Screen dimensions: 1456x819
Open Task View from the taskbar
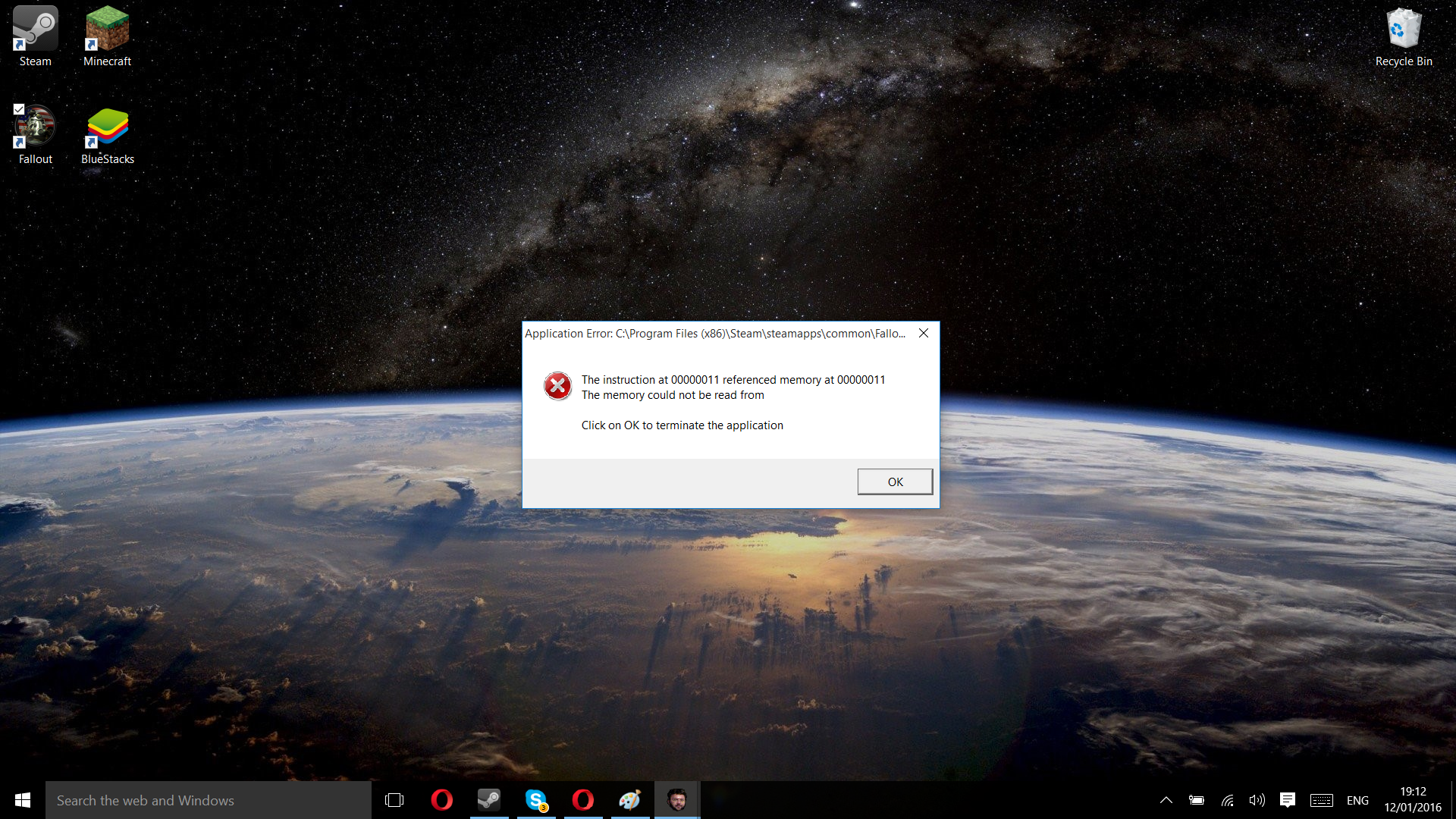point(394,800)
